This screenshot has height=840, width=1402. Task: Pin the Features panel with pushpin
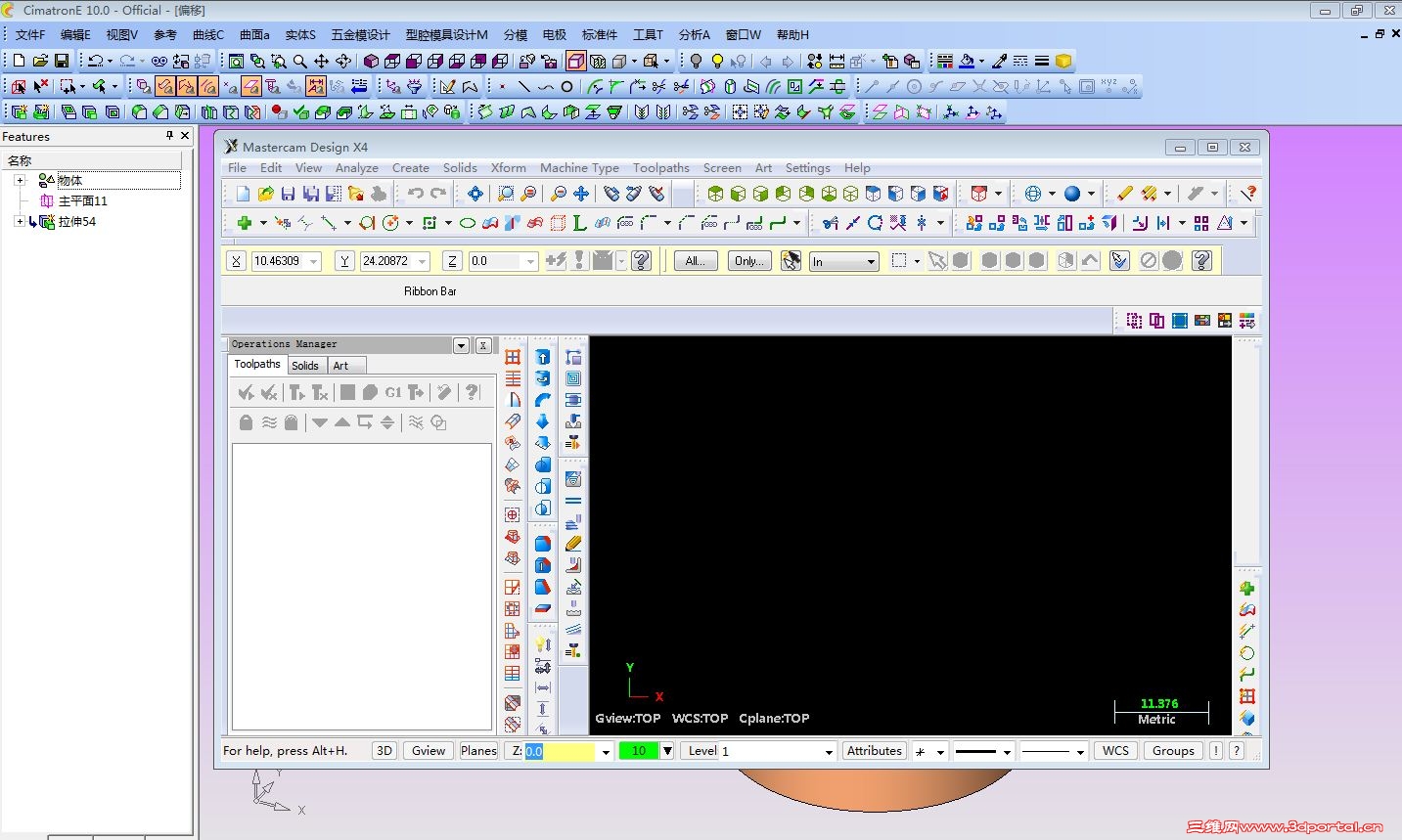[169, 136]
